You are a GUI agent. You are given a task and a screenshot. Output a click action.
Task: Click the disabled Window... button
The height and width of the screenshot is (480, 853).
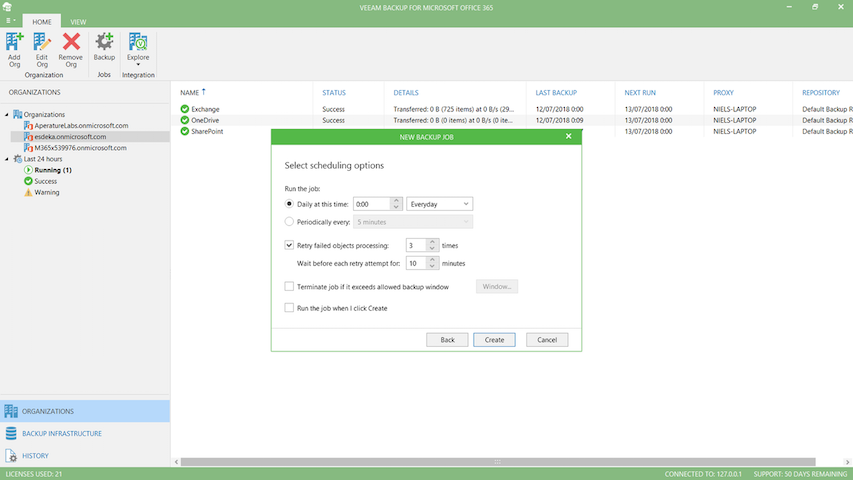coord(497,286)
